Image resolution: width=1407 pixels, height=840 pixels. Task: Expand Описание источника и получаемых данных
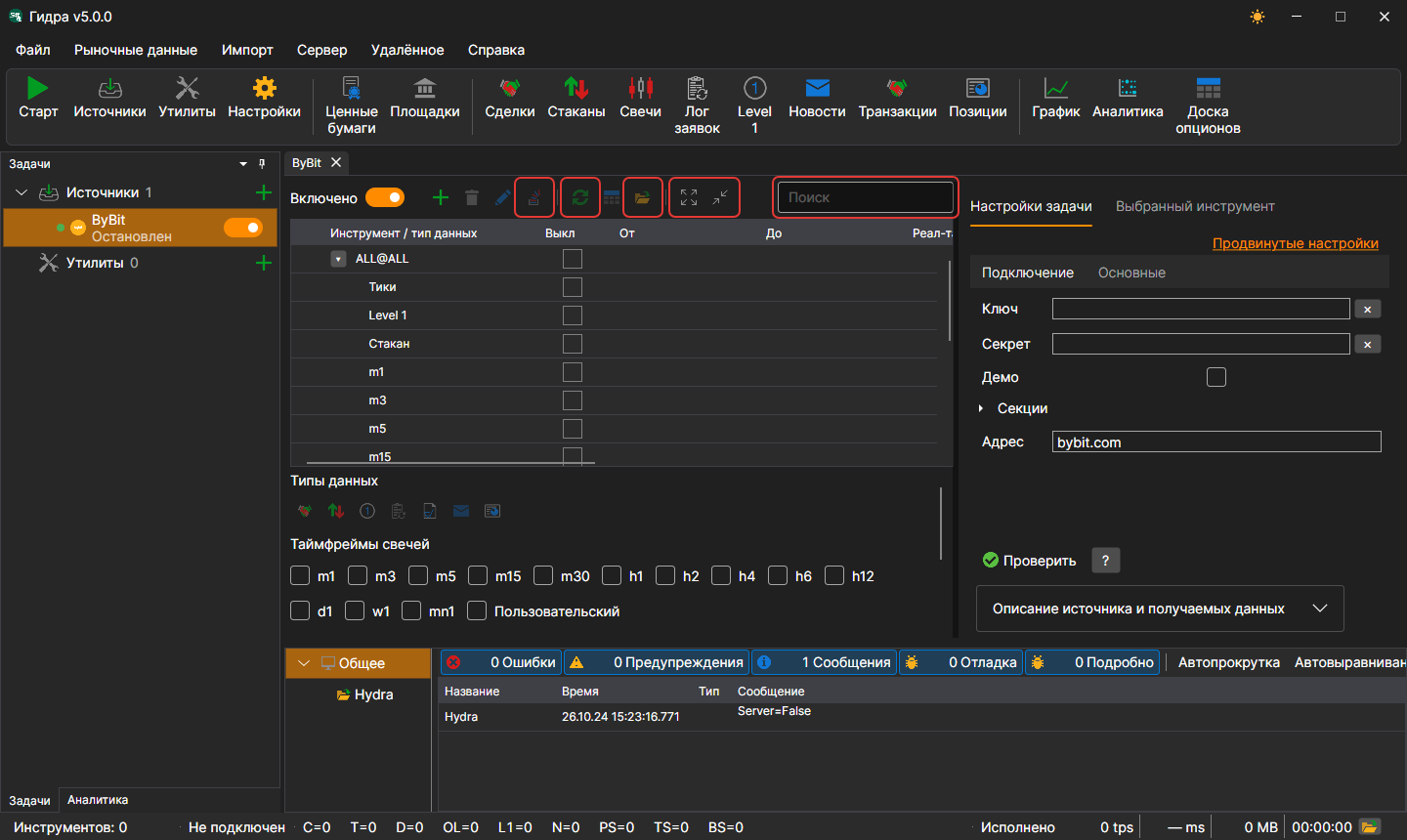tap(1160, 609)
